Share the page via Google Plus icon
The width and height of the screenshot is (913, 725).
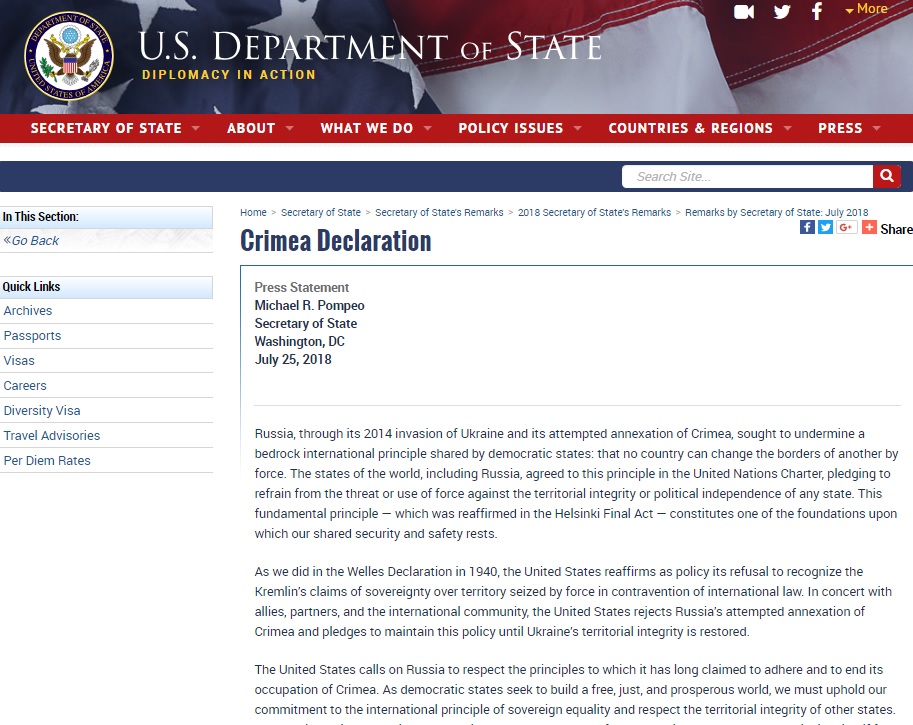click(x=847, y=227)
